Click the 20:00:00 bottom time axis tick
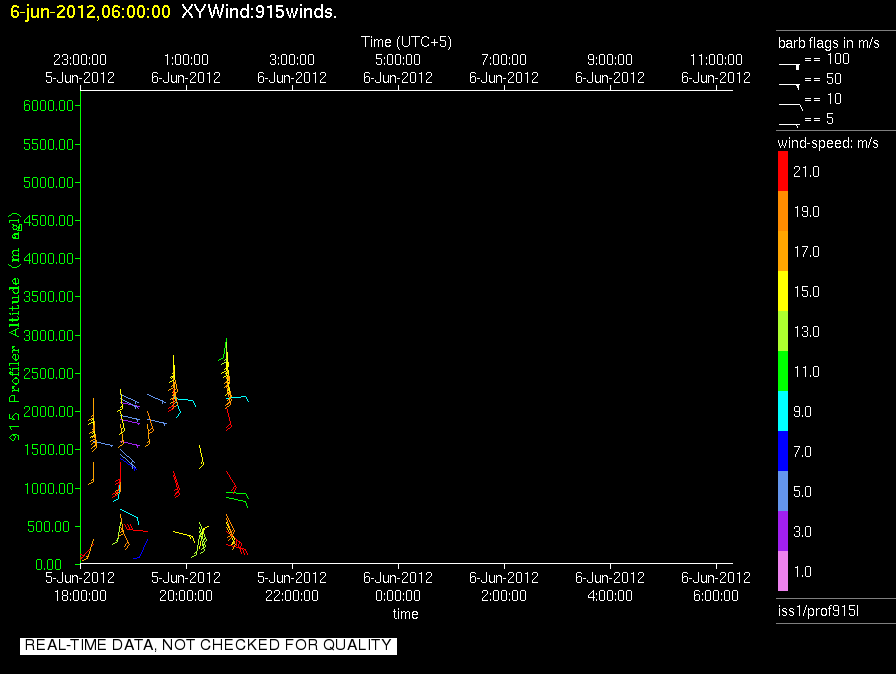This screenshot has height=674, width=896. point(186,595)
